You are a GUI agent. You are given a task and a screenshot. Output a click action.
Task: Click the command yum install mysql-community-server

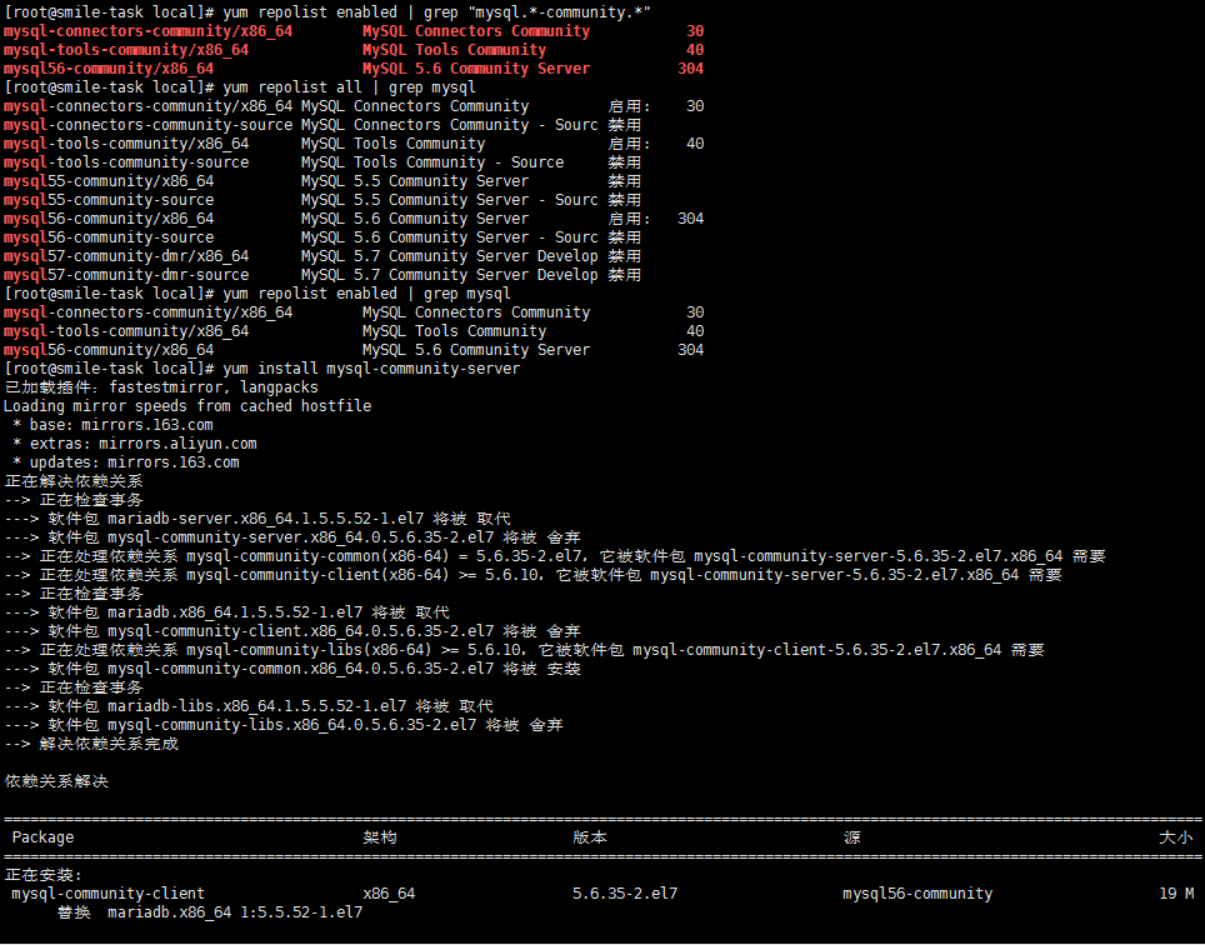(x=371, y=368)
